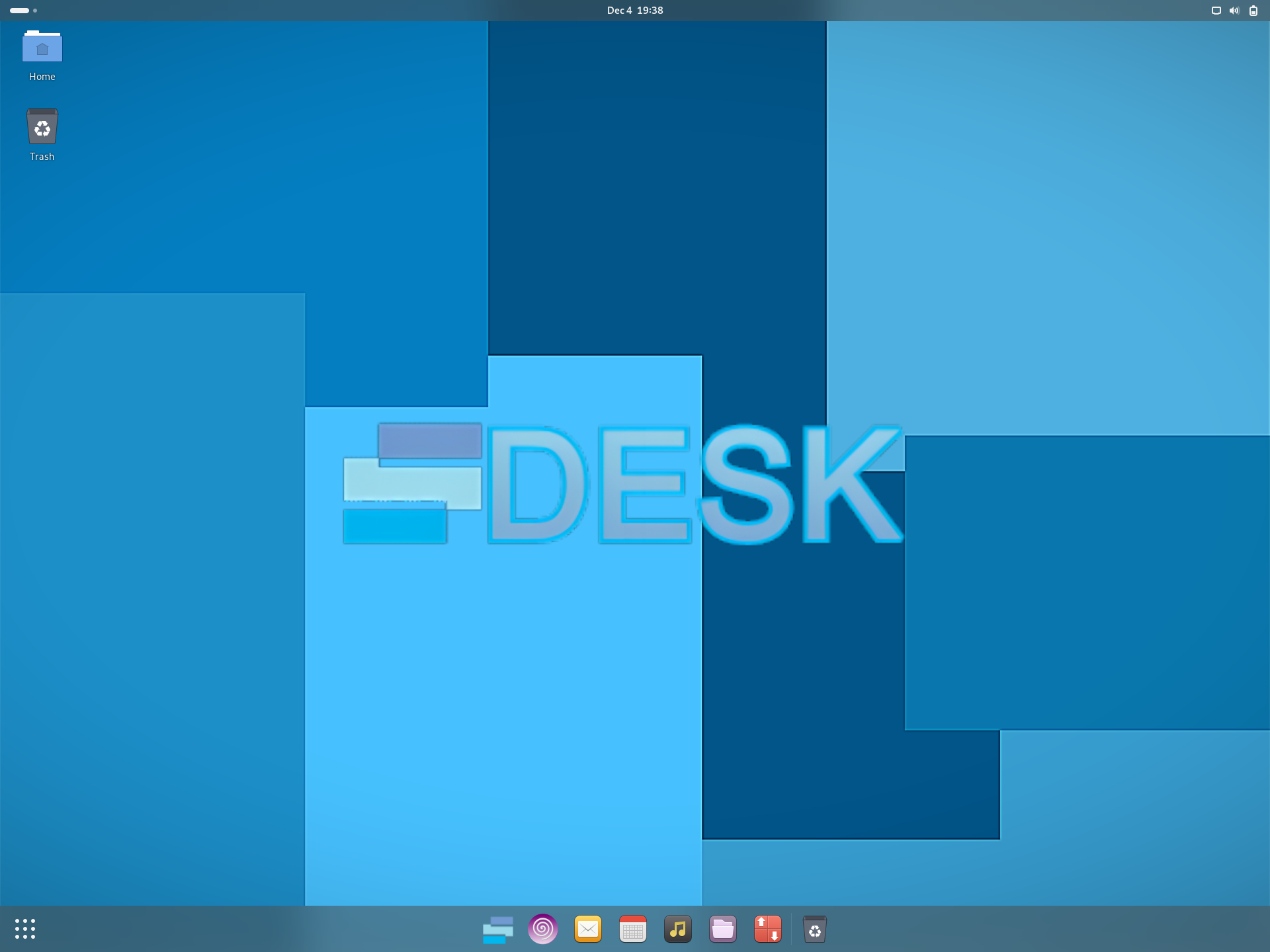
Task: Open the Trash icon in dock
Action: click(815, 929)
